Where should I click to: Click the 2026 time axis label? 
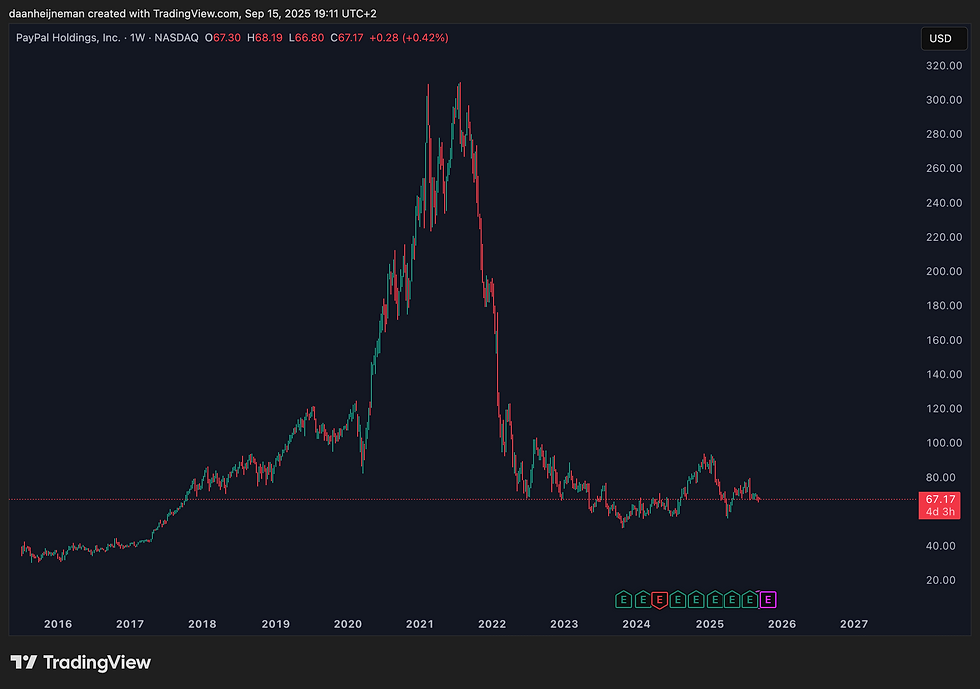coord(782,624)
